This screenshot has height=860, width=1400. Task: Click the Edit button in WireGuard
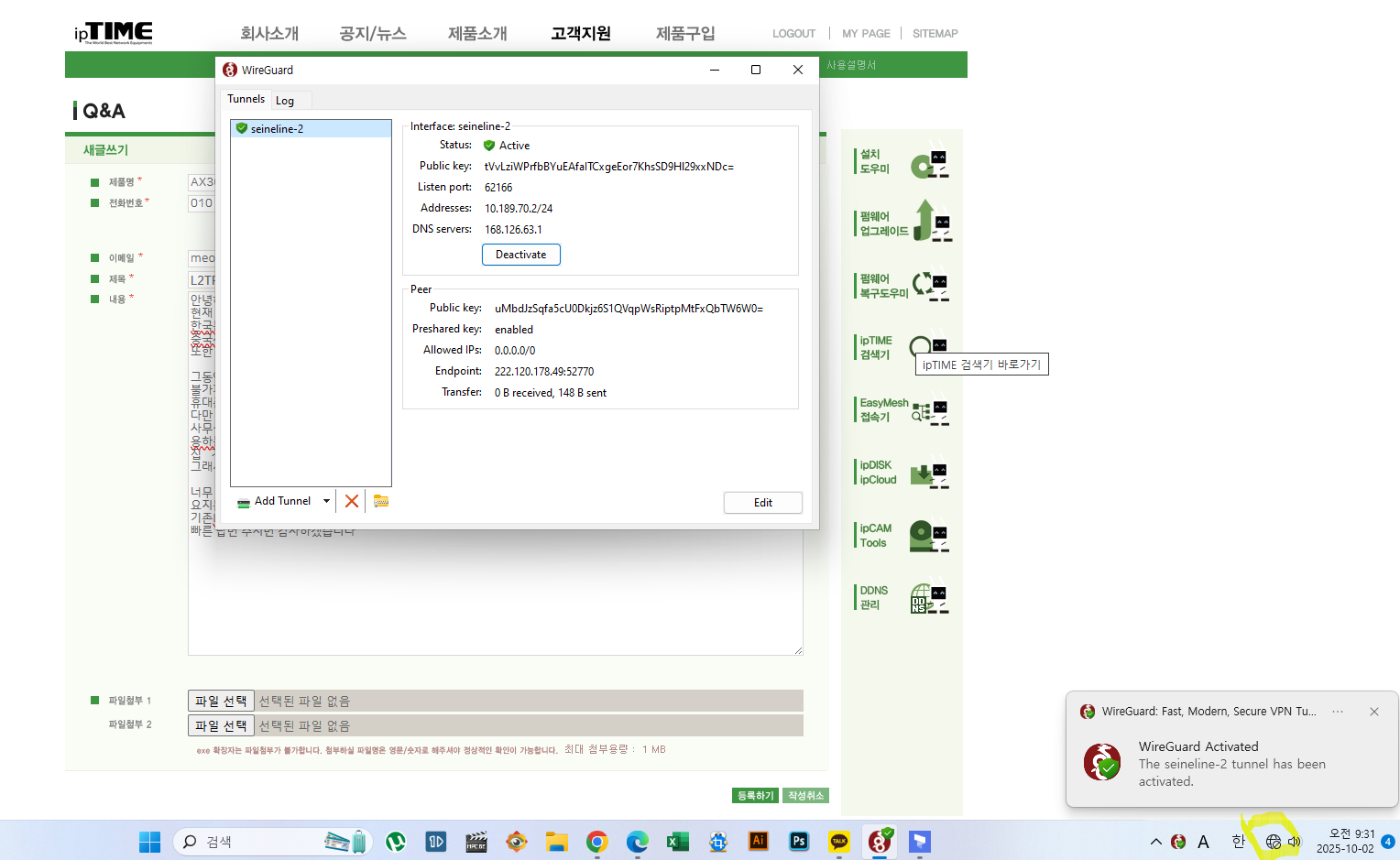coord(763,503)
